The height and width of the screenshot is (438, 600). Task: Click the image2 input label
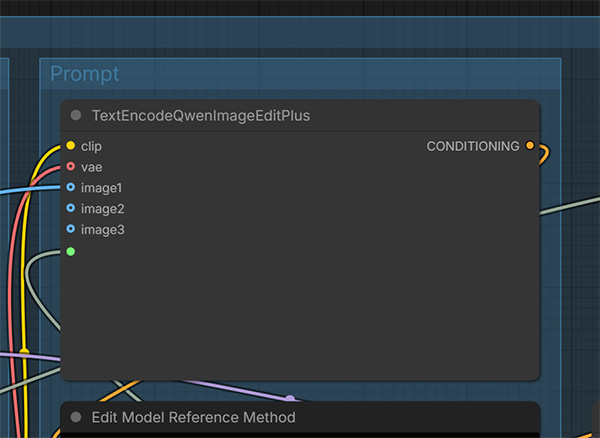[x=103, y=209]
